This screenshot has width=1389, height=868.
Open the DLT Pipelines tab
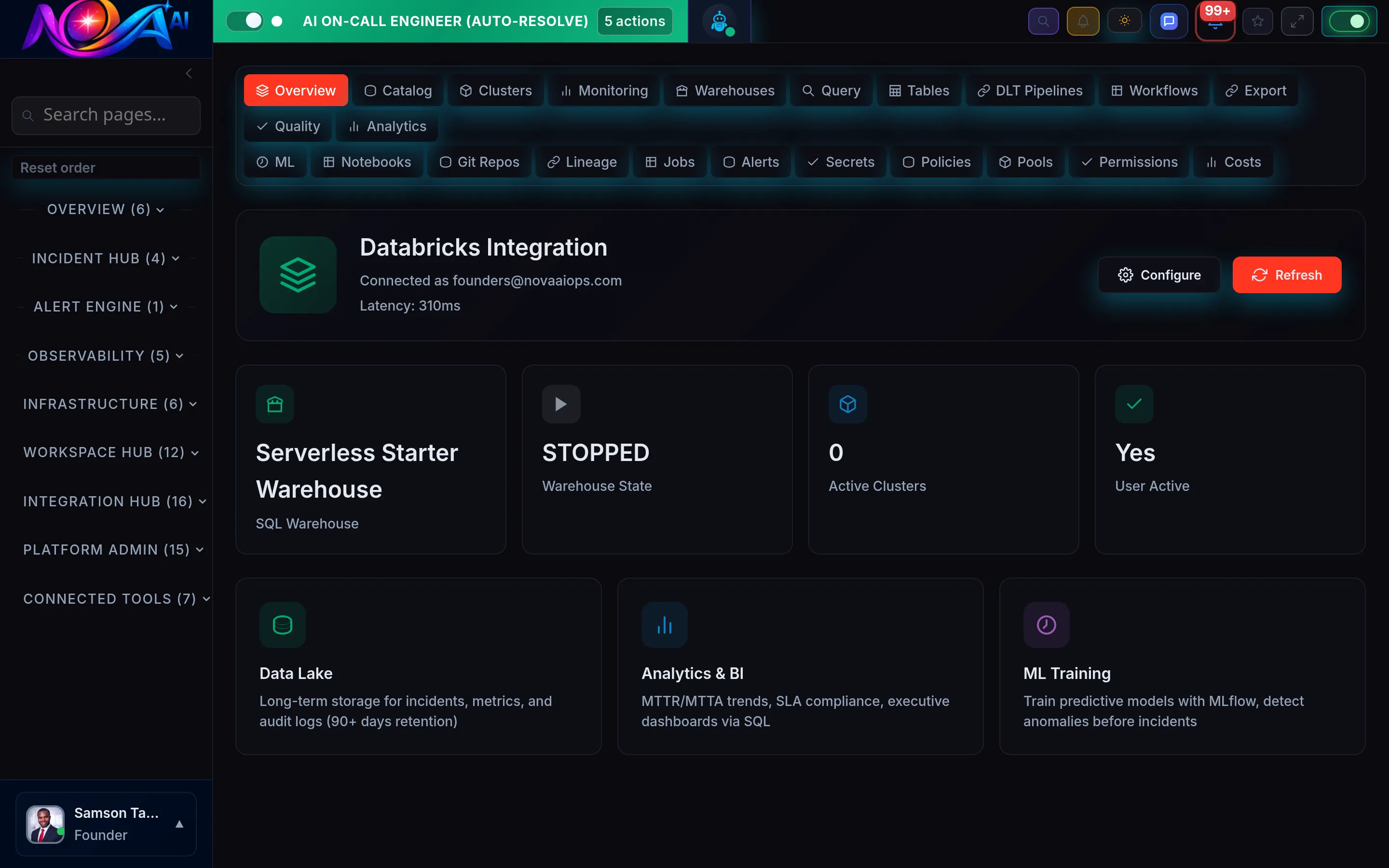coord(1030,90)
